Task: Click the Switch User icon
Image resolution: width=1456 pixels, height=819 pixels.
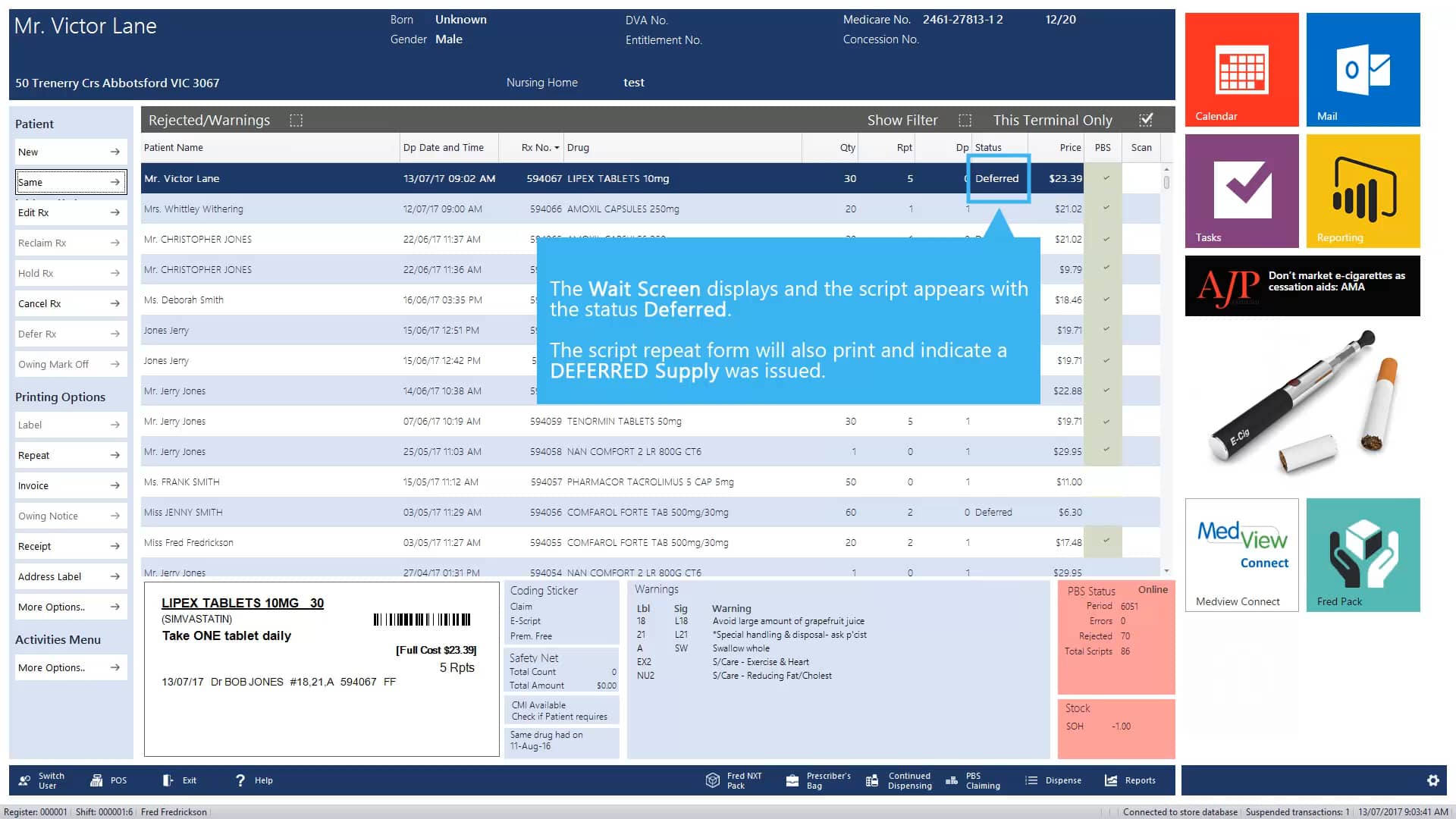Action: coord(41,780)
